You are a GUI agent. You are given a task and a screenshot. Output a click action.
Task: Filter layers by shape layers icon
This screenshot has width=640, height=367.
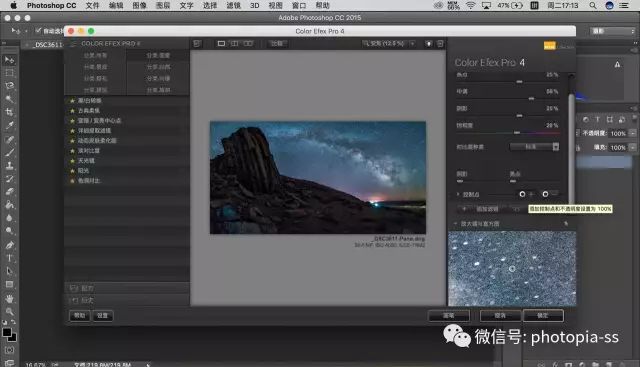click(x=609, y=120)
